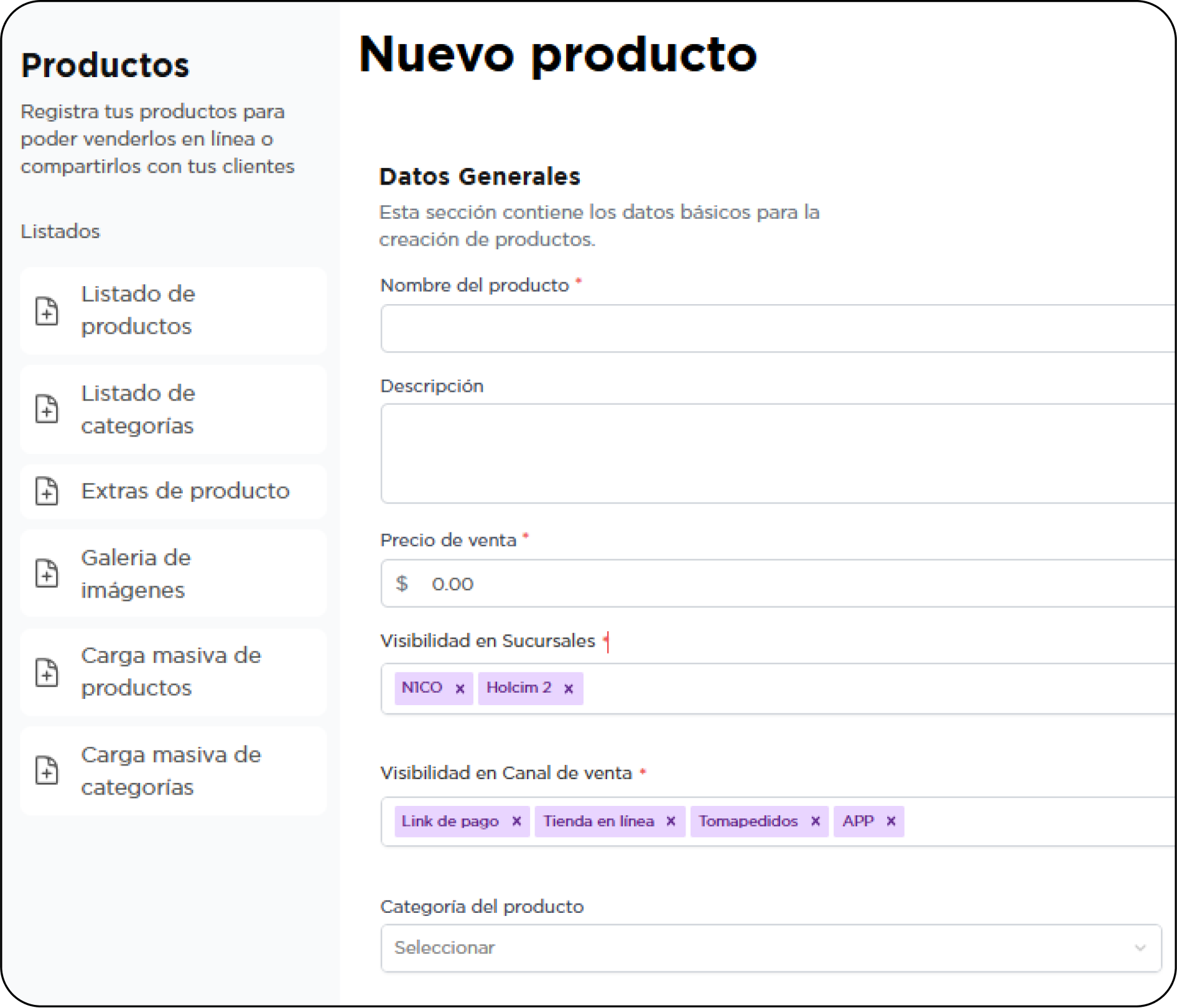
Task: Click the Nuevo producto page title
Action: pyautogui.click(x=558, y=55)
